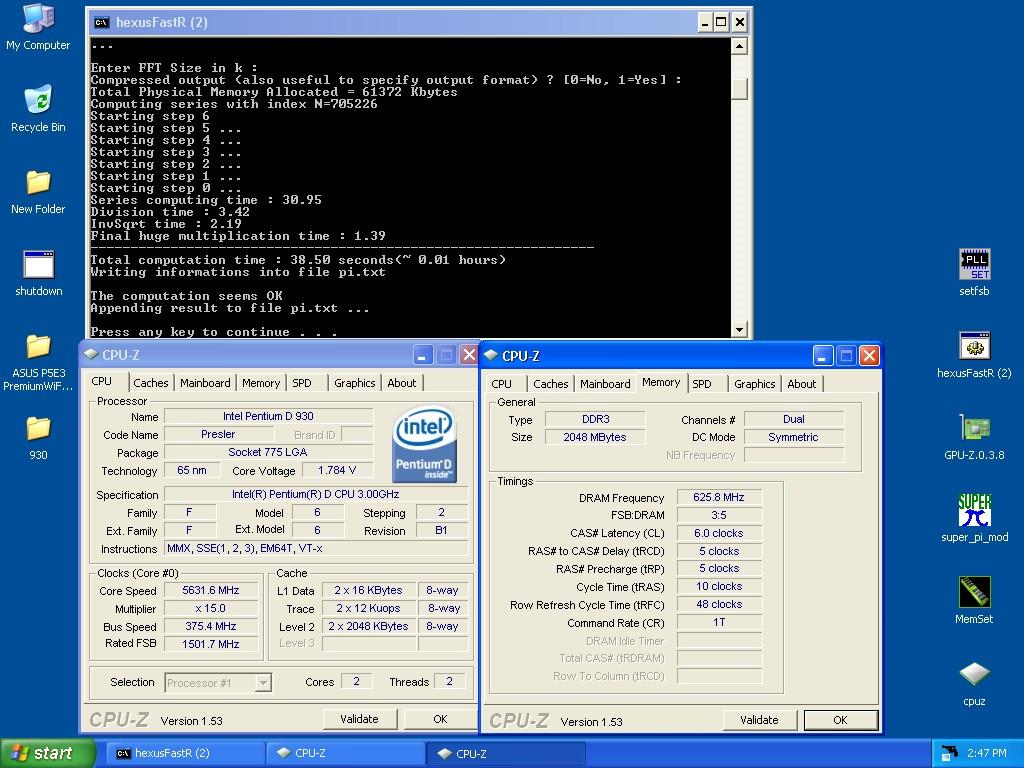Click the DRAM Frequency 625.8 MHz value
1024x768 pixels.
(x=719, y=497)
